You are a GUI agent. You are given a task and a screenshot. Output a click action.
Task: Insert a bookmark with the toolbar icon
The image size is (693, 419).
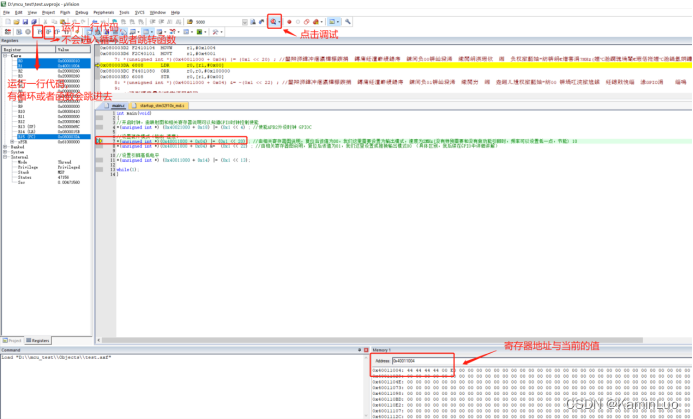click(114, 22)
